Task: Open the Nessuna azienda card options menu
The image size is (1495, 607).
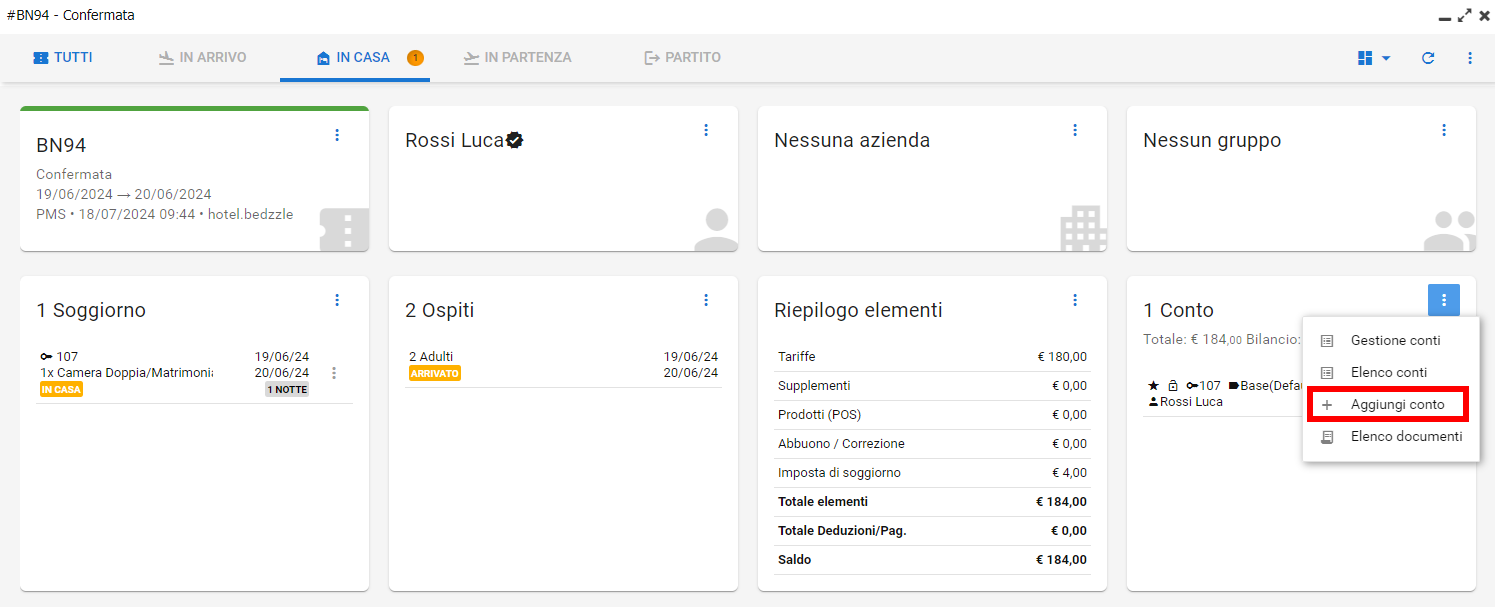Action: (1075, 130)
